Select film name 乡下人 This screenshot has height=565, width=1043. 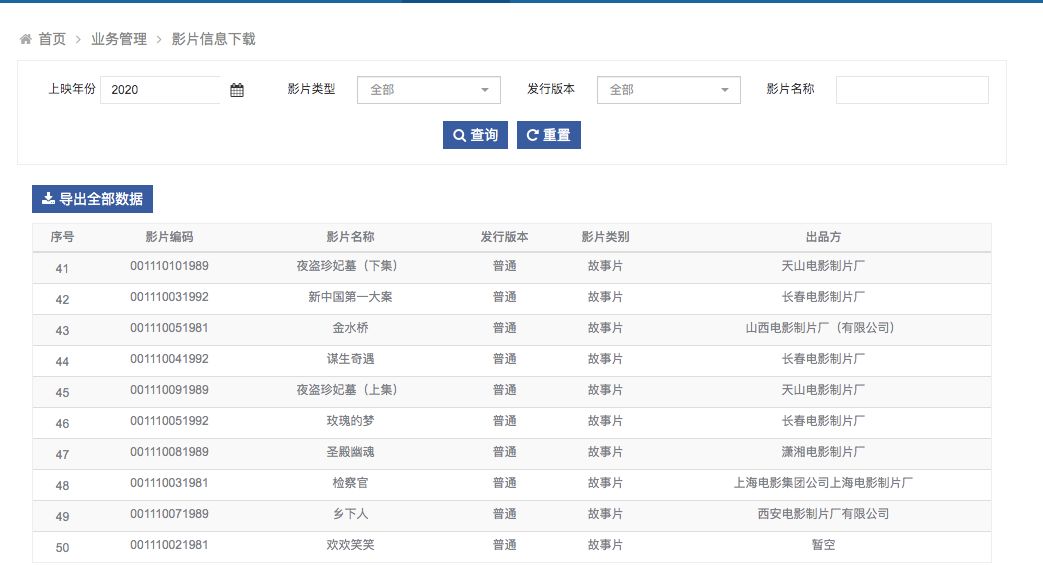350,514
